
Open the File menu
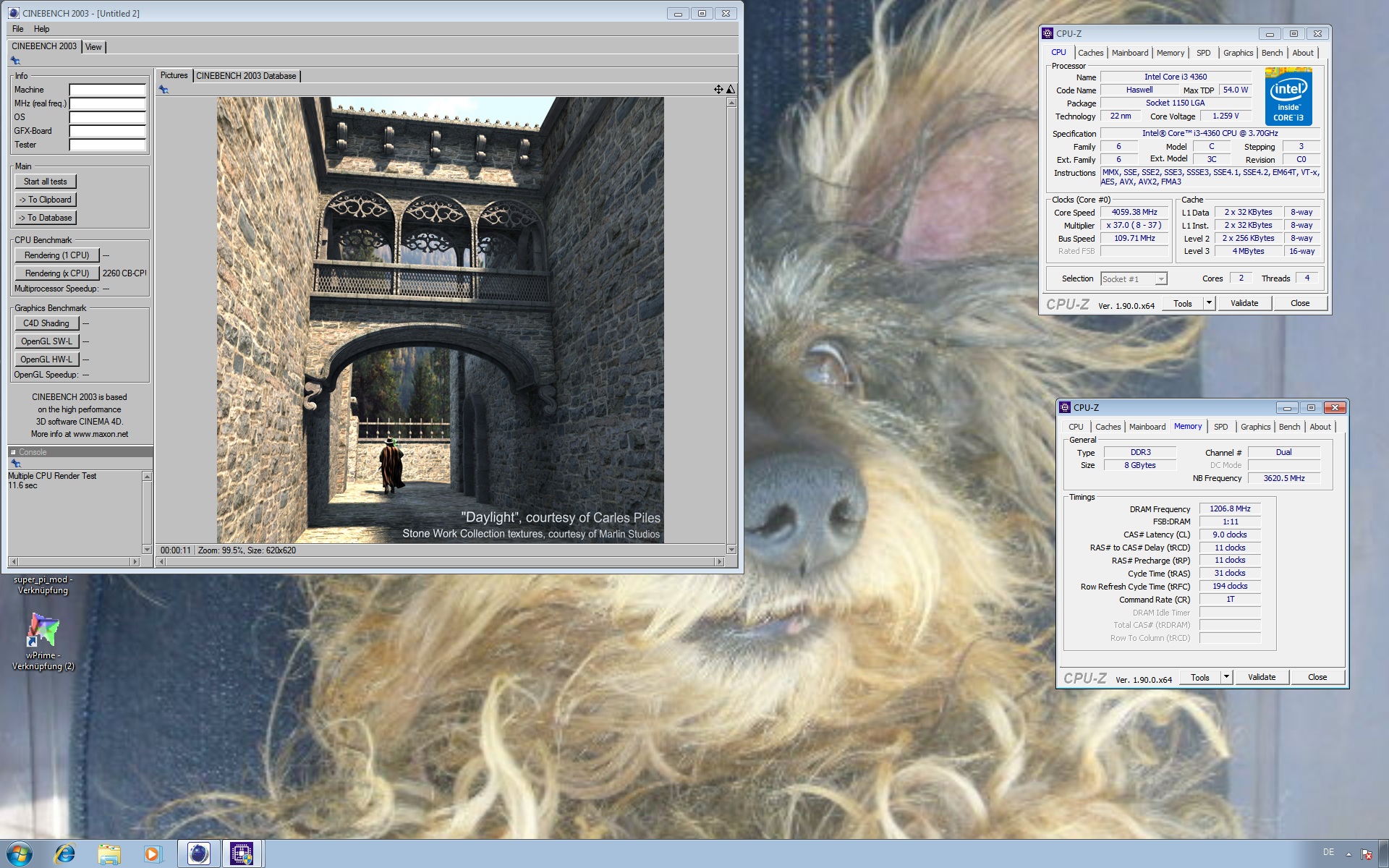[x=17, y=29]
